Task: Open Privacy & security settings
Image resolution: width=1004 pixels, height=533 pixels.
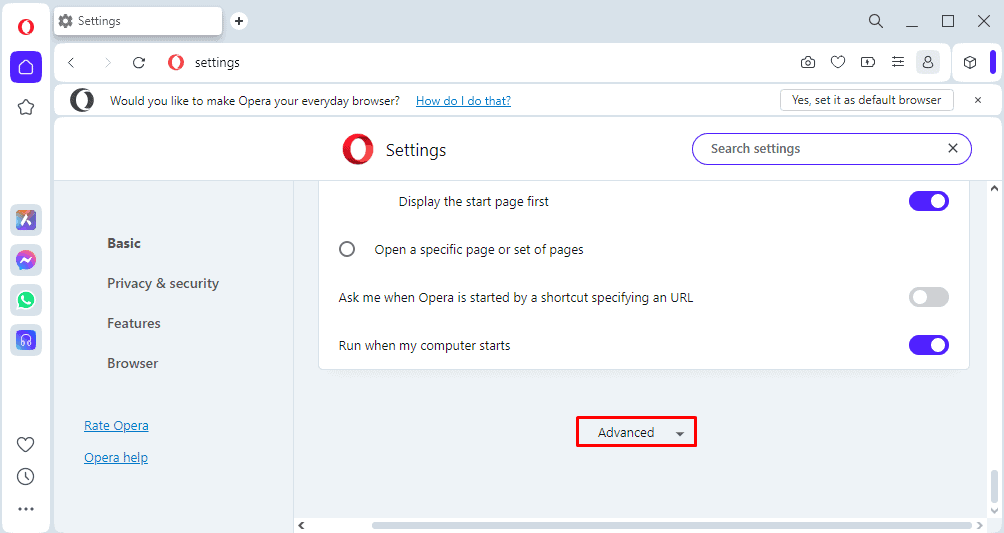Action: tap(163, 283)
